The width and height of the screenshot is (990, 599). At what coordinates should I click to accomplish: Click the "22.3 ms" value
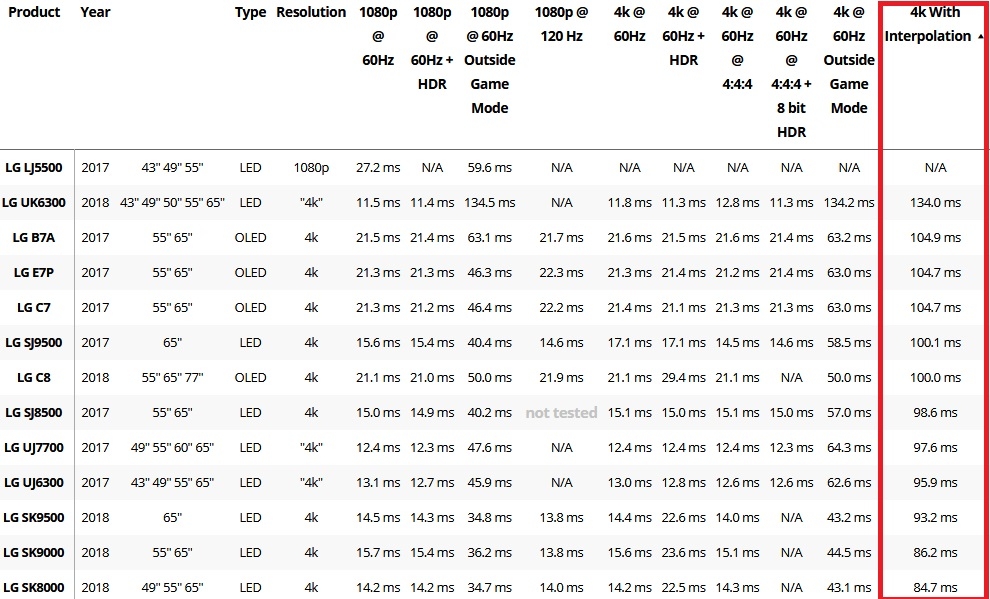pos(561,273)
